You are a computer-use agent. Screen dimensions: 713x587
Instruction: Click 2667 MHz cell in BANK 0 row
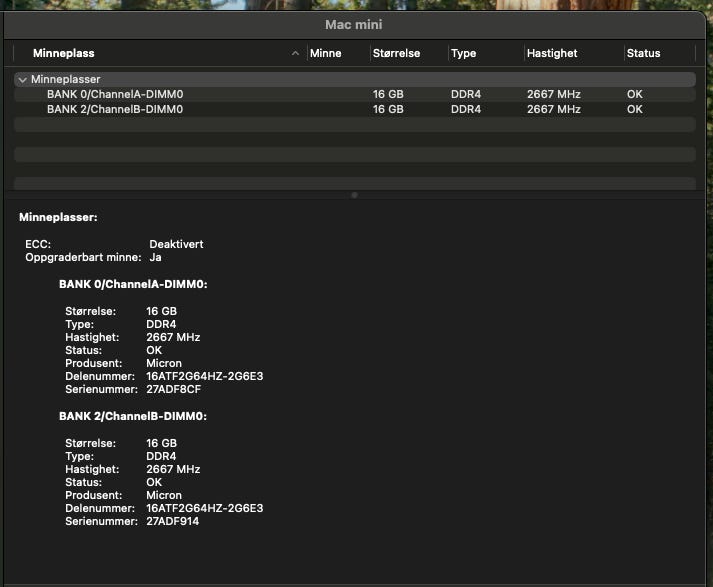click(x=553, y=94)
